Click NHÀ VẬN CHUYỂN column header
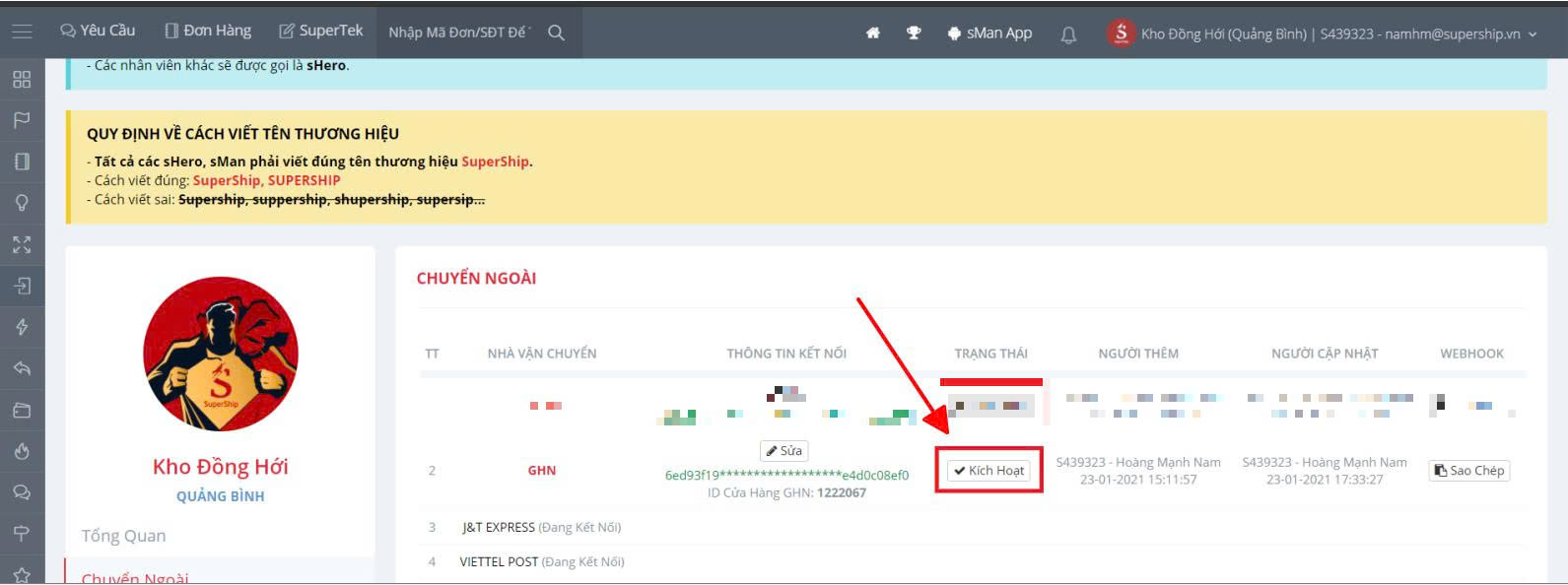Viewport: 1568px width, 585px height. pyautogui.click(x=542, y=354)
